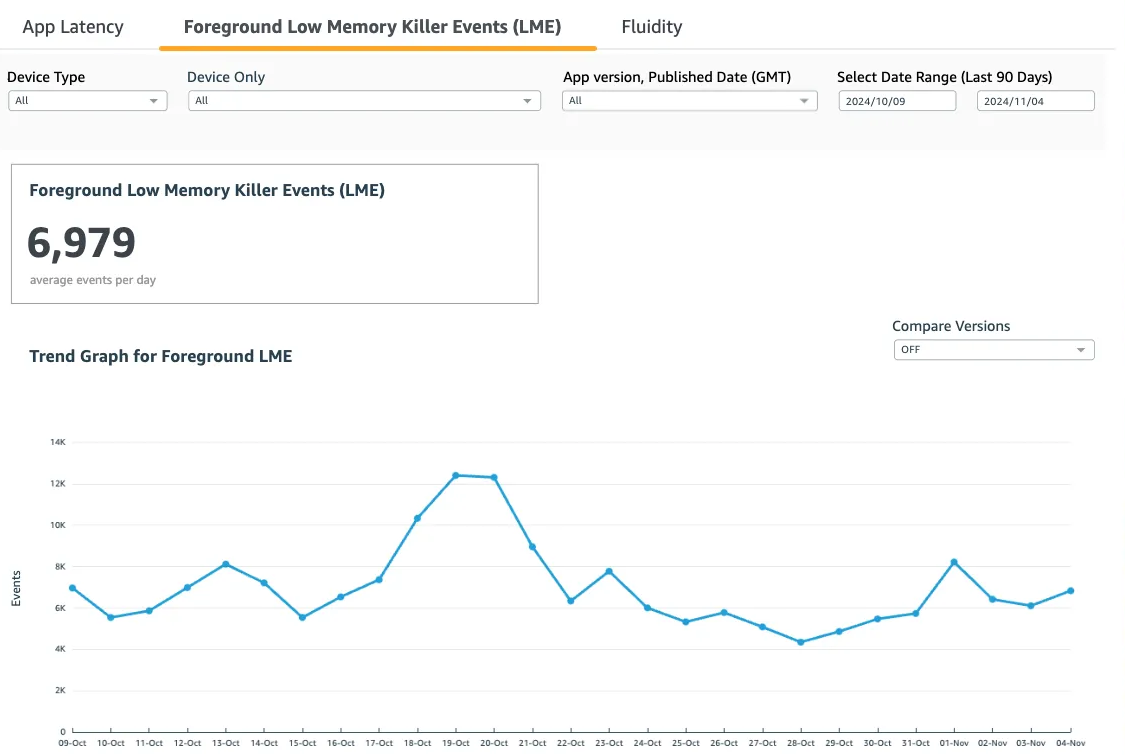Screen dimensions: 1125x755
Task: Select the Foreground Low Memory Killer Events tab
Action: click(x=372, y=27)
